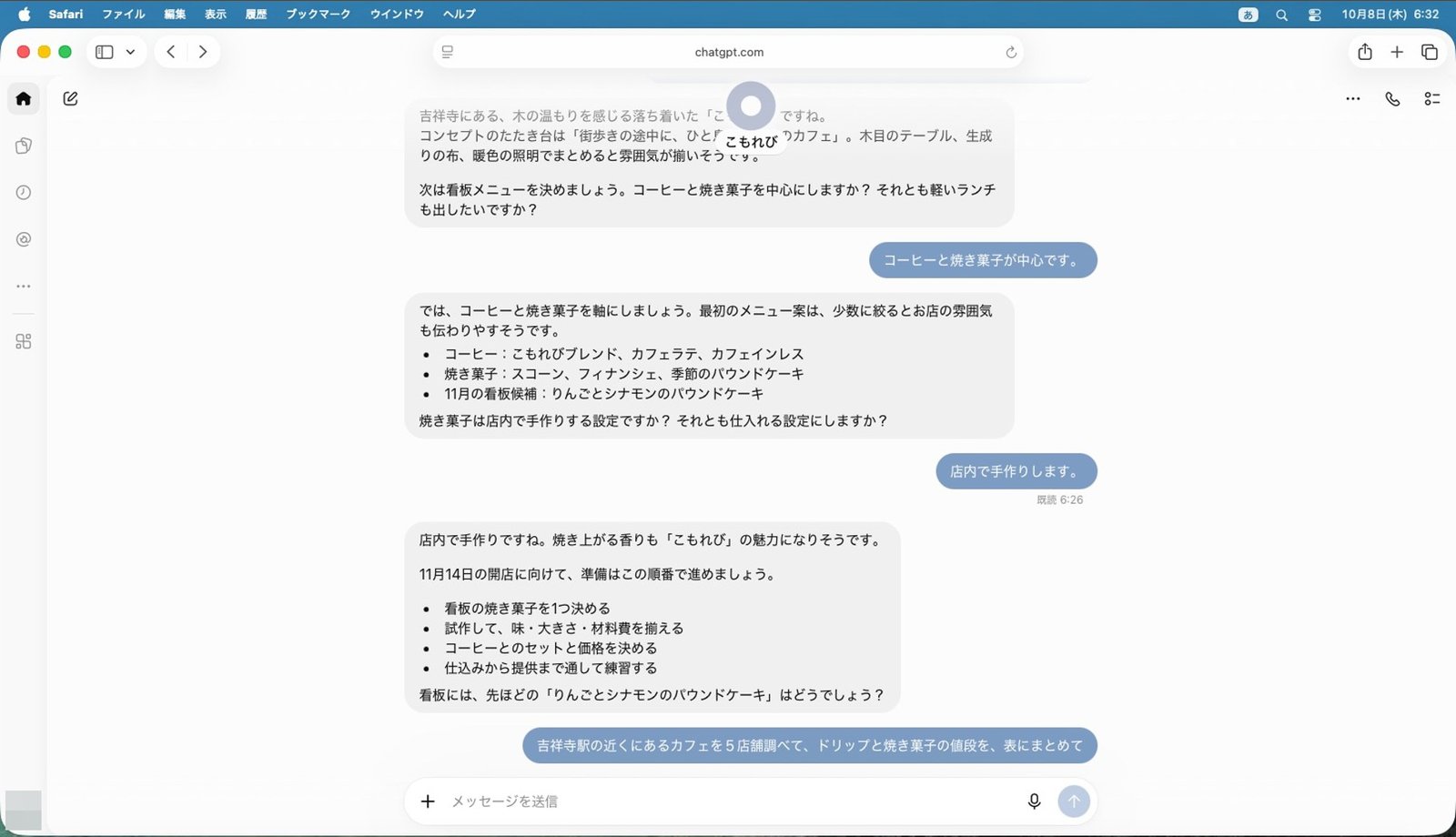This screenshot has width=1456, height=837.
Task: Open Control Center in menu bar
Action: tap(1314, 15)
